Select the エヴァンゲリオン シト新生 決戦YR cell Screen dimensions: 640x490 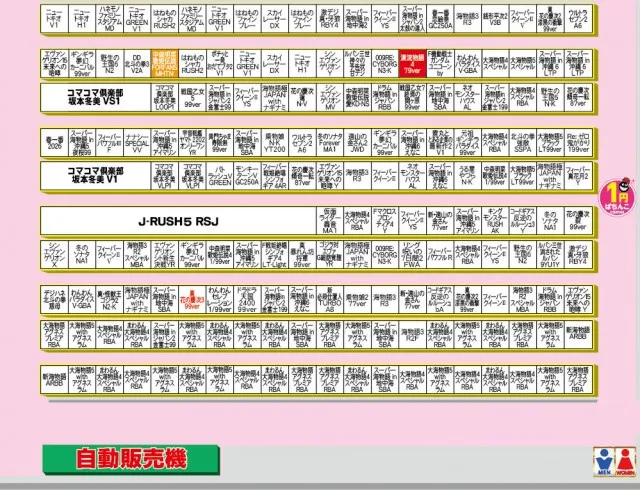tap(164, 255)
